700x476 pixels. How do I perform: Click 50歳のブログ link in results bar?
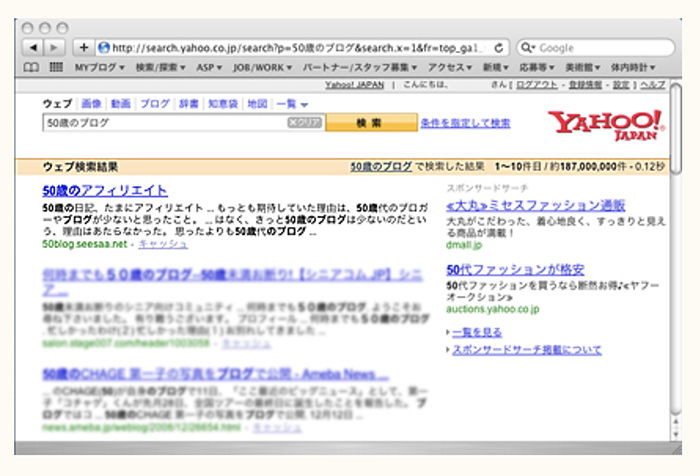pyautogui.click(x=381, y=167)
